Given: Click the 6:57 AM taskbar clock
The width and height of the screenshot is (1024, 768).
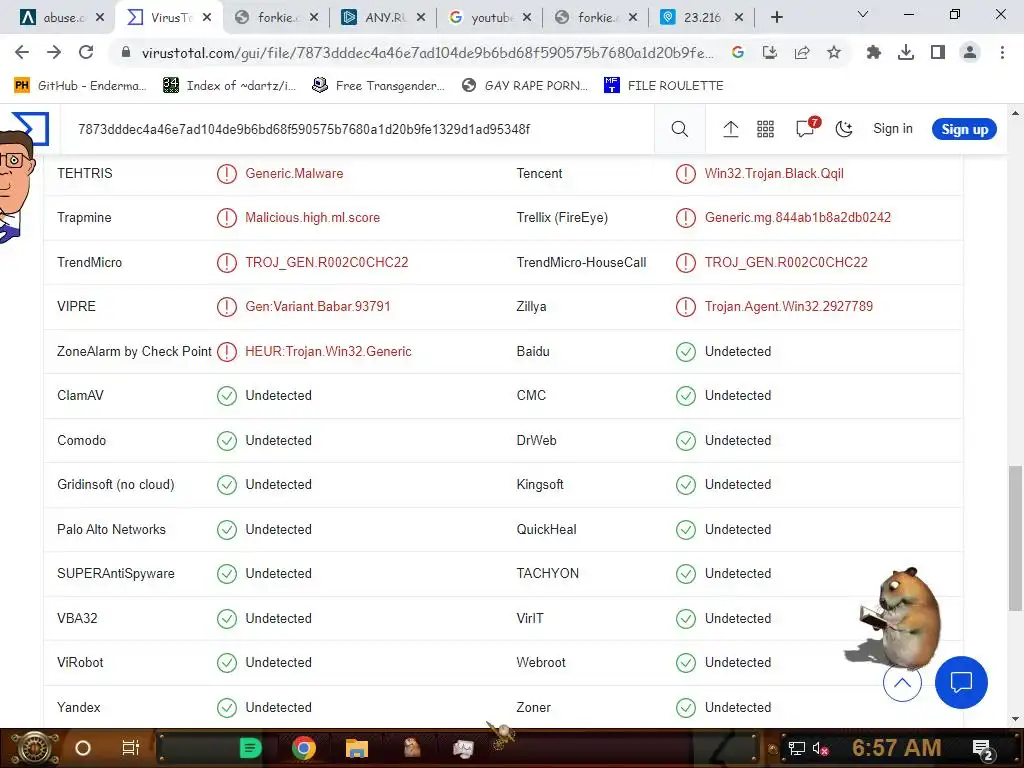Looking at the screenshot, I should (x=897, y=748).
